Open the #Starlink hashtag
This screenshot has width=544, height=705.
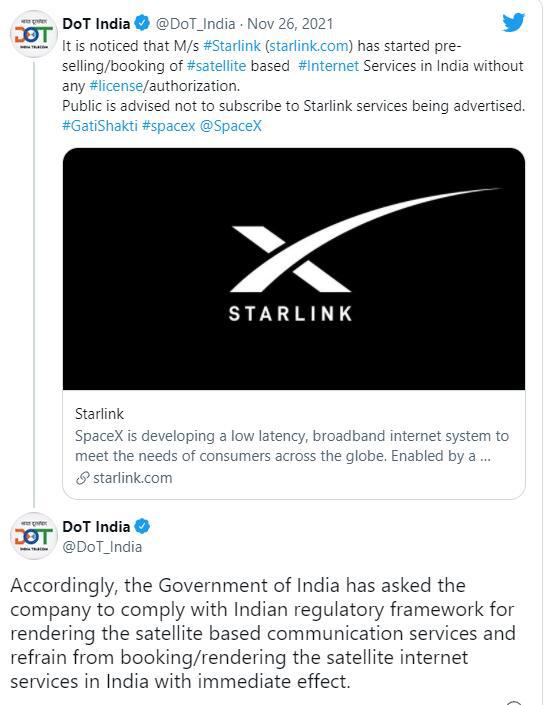(x=232, y=46)
